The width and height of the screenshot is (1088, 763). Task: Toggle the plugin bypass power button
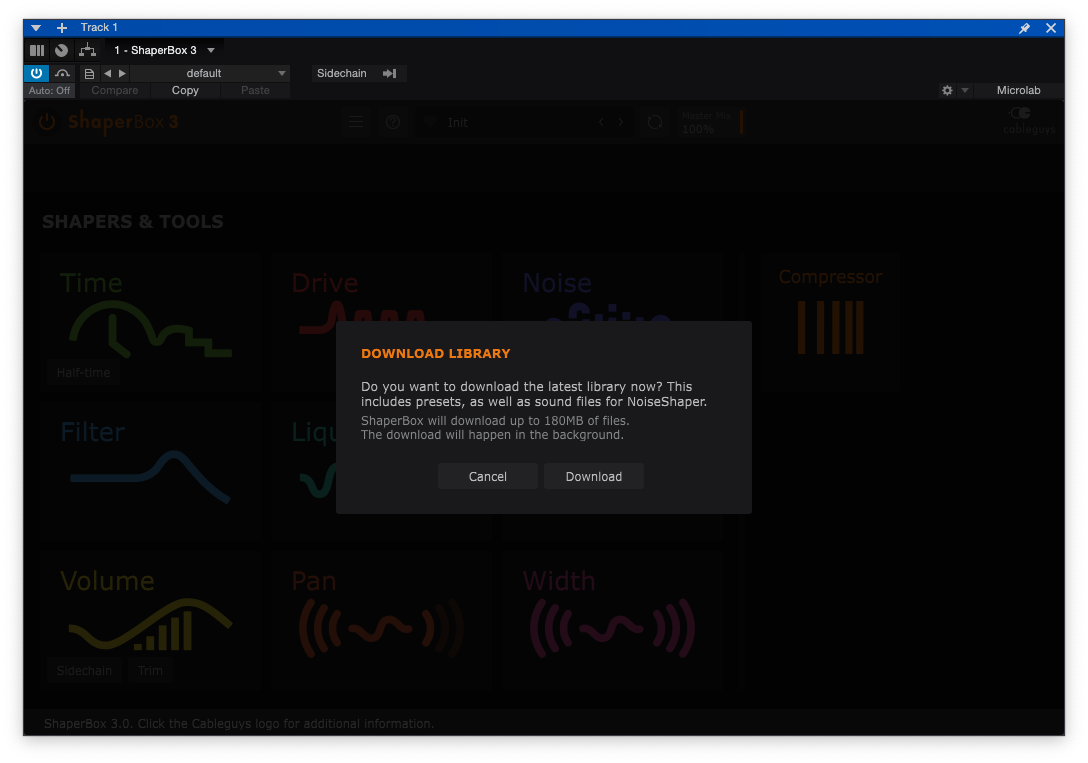[37, 73]
